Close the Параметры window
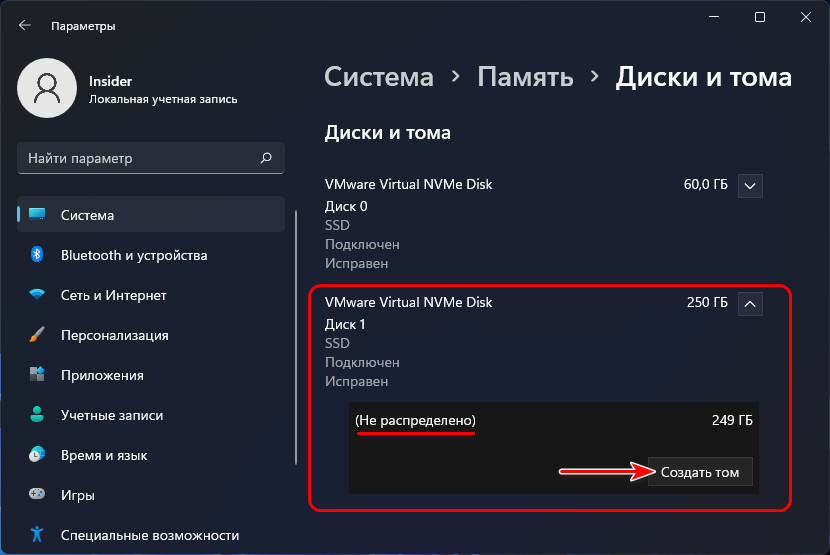Viewport: 830px width, 555px height. click(x=806, y=17)
